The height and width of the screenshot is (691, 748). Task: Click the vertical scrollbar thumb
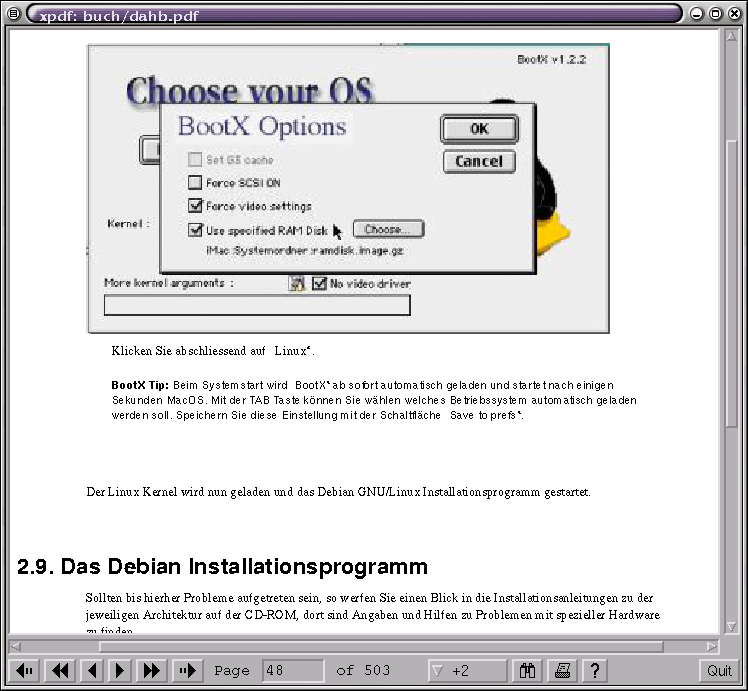click(731, 283)
